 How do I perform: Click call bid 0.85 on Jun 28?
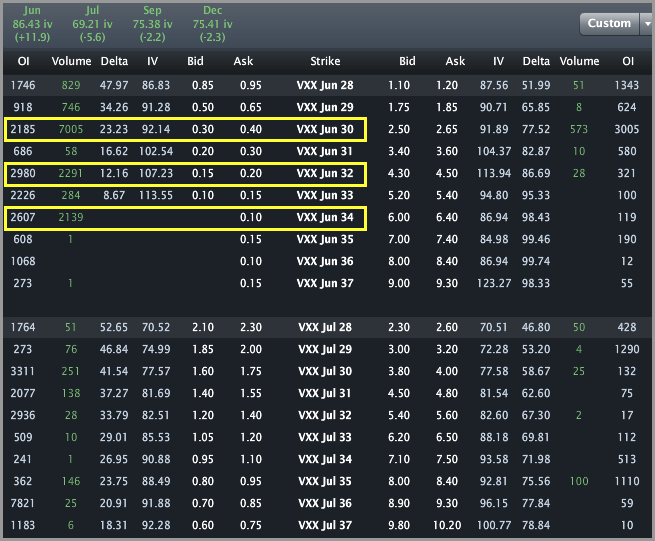(x=203, y=85)
